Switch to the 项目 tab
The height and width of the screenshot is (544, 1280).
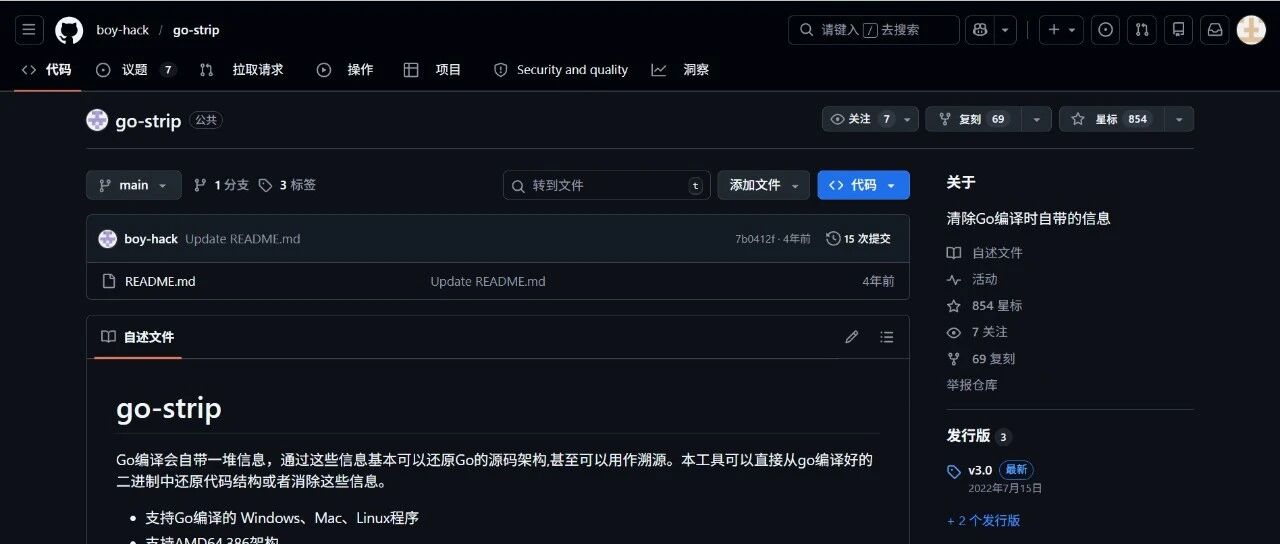433,70
